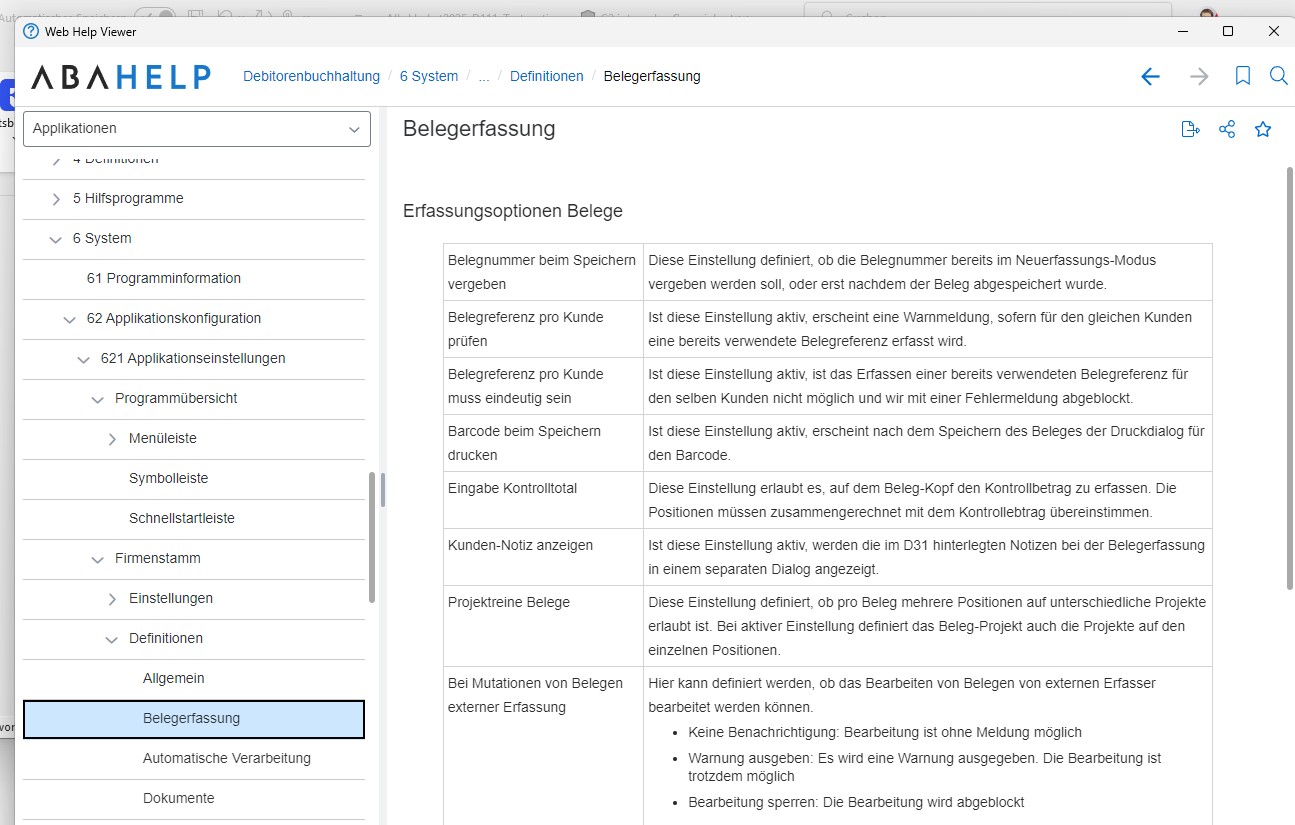Click the 'Eingabe Kontrolltotal' cell

543,500
